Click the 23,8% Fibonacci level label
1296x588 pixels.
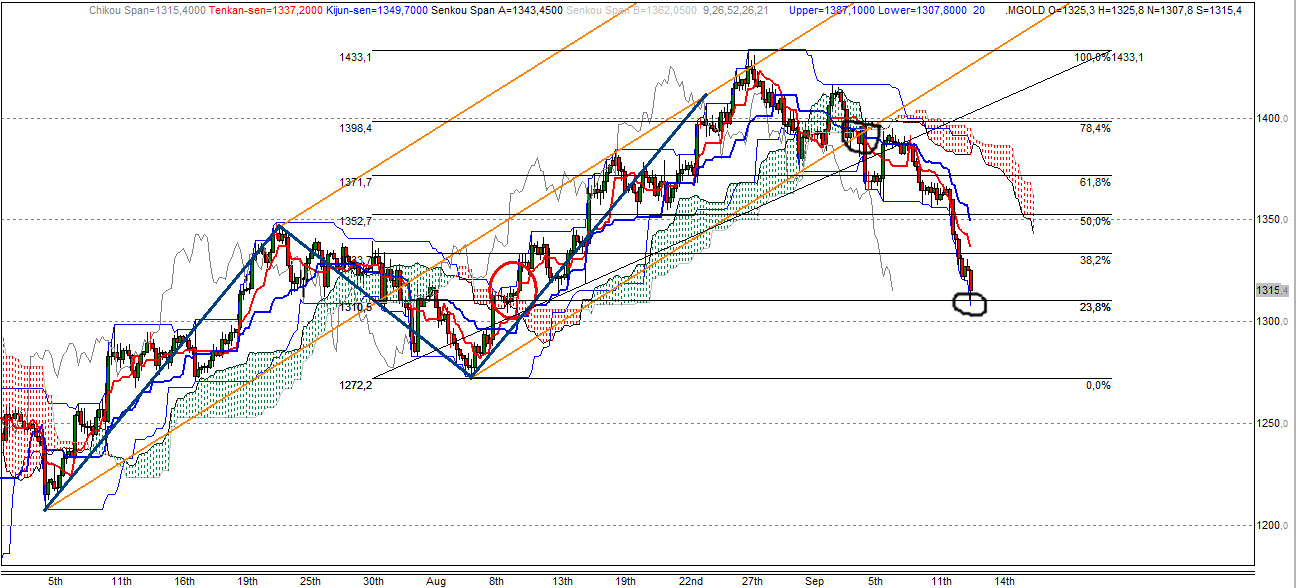tap(1094, 308)
